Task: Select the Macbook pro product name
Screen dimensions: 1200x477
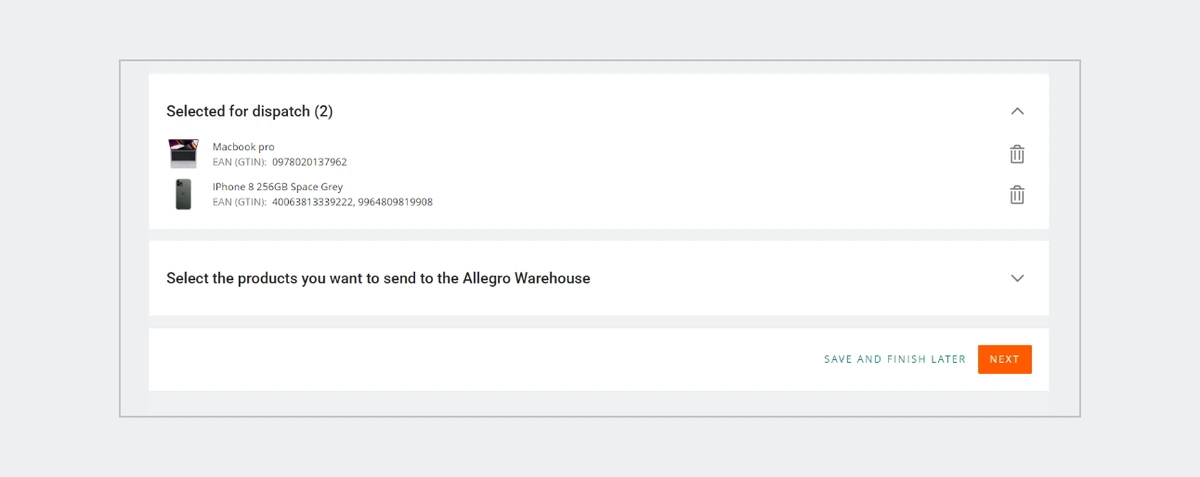Action: coord(243,147)
